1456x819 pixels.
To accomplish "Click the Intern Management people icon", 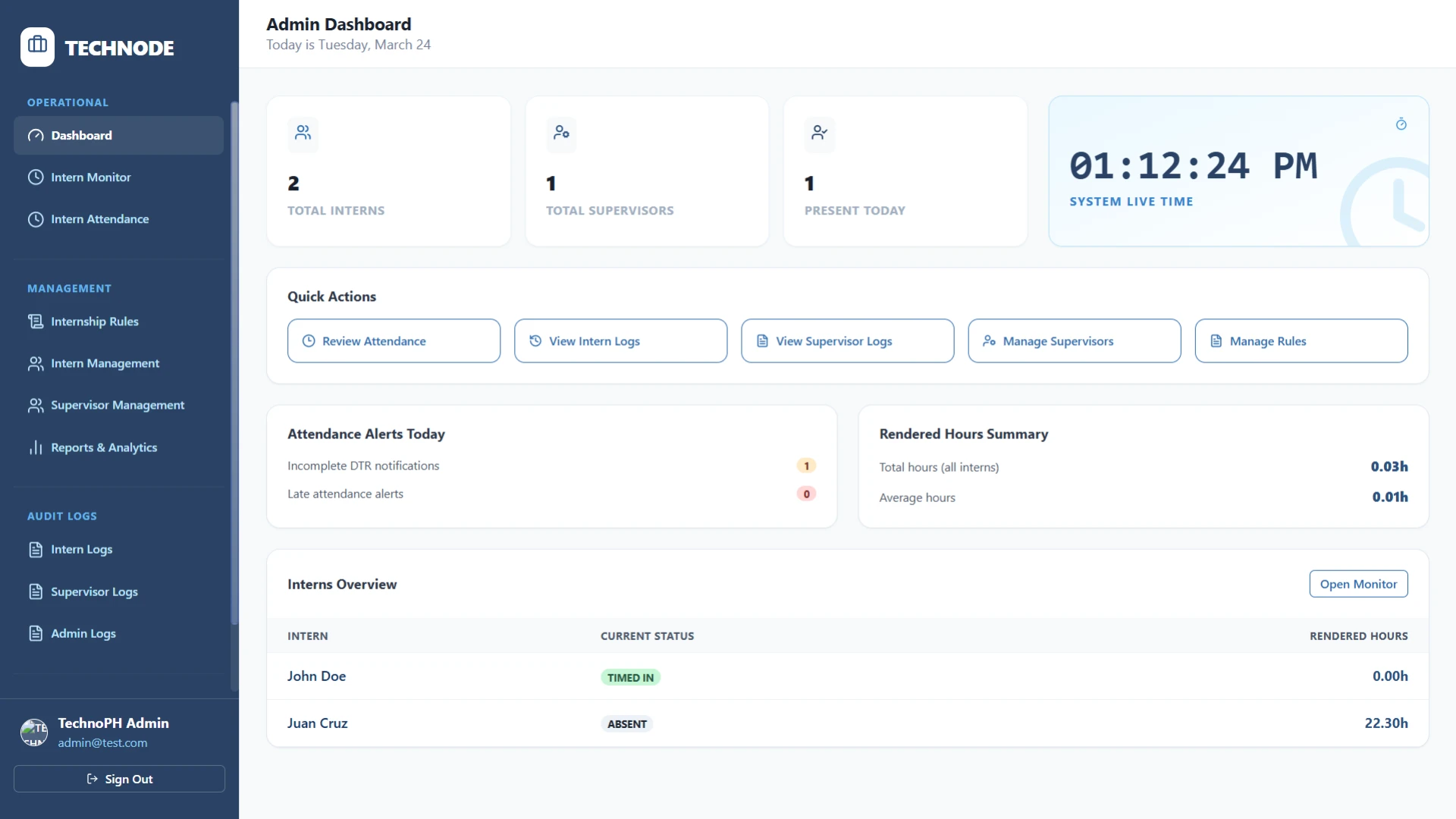I will [x=36, y=363].
